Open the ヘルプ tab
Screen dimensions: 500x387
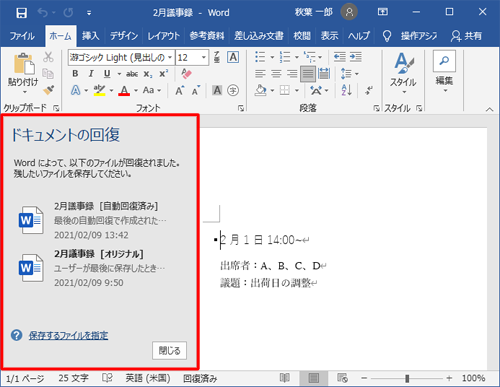(359, 36)
